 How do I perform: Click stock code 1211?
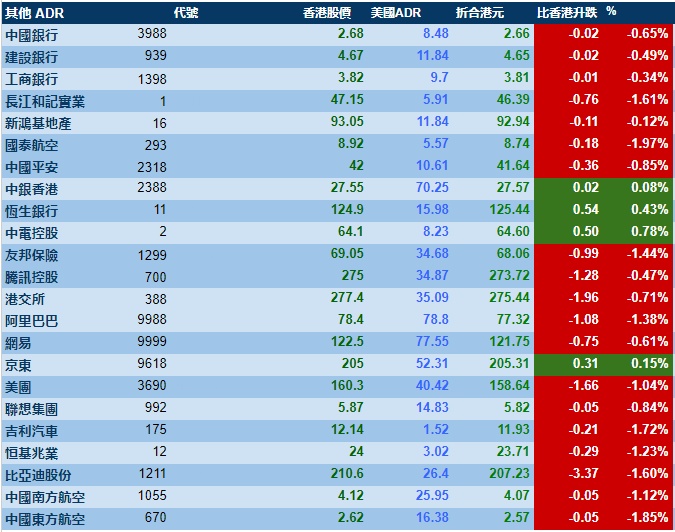[x=152, y=473]
